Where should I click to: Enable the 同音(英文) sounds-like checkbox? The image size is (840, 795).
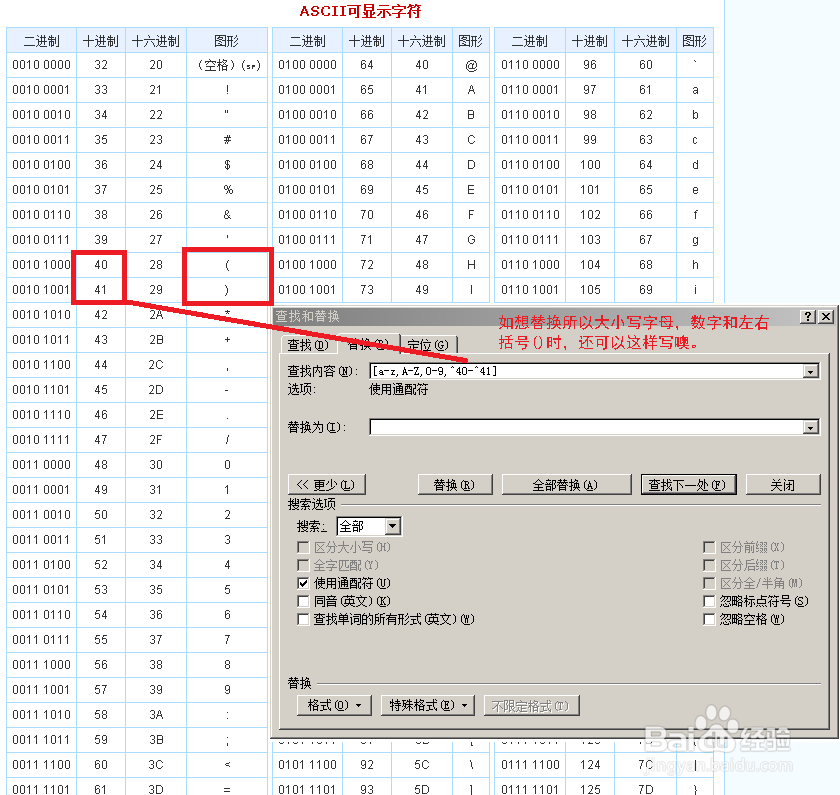coord(303,601)
